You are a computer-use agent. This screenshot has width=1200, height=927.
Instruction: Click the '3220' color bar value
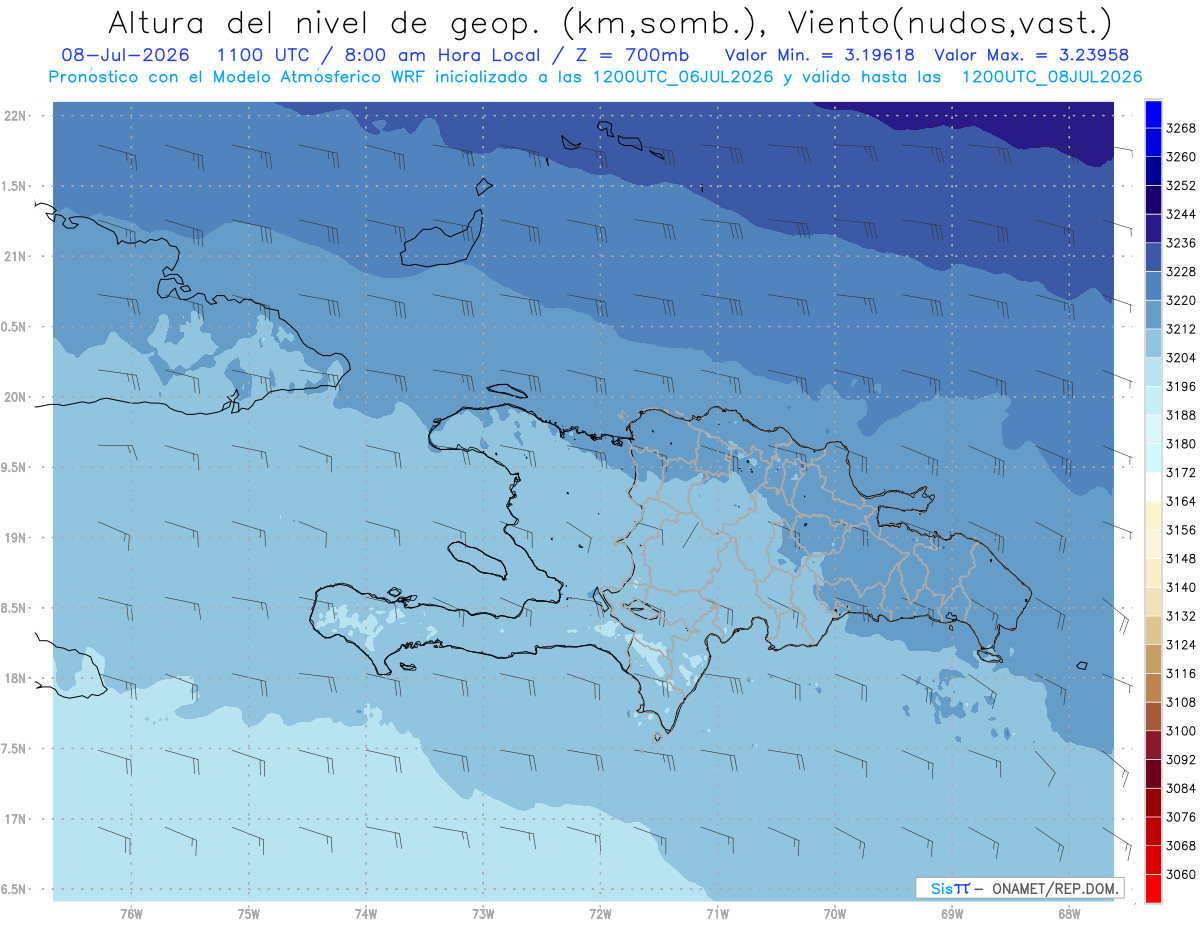pos(1181,300)
